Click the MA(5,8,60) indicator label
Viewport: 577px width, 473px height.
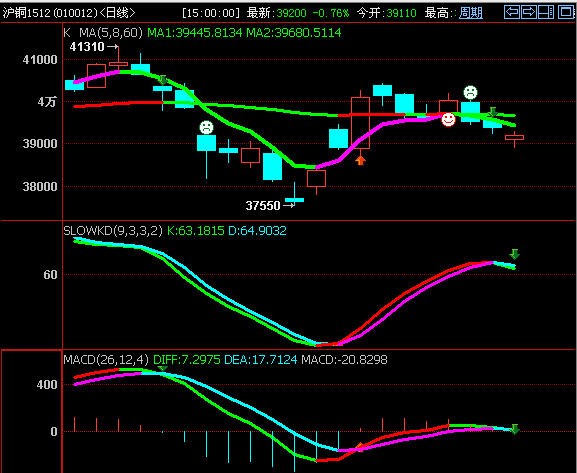coord(111,33)
